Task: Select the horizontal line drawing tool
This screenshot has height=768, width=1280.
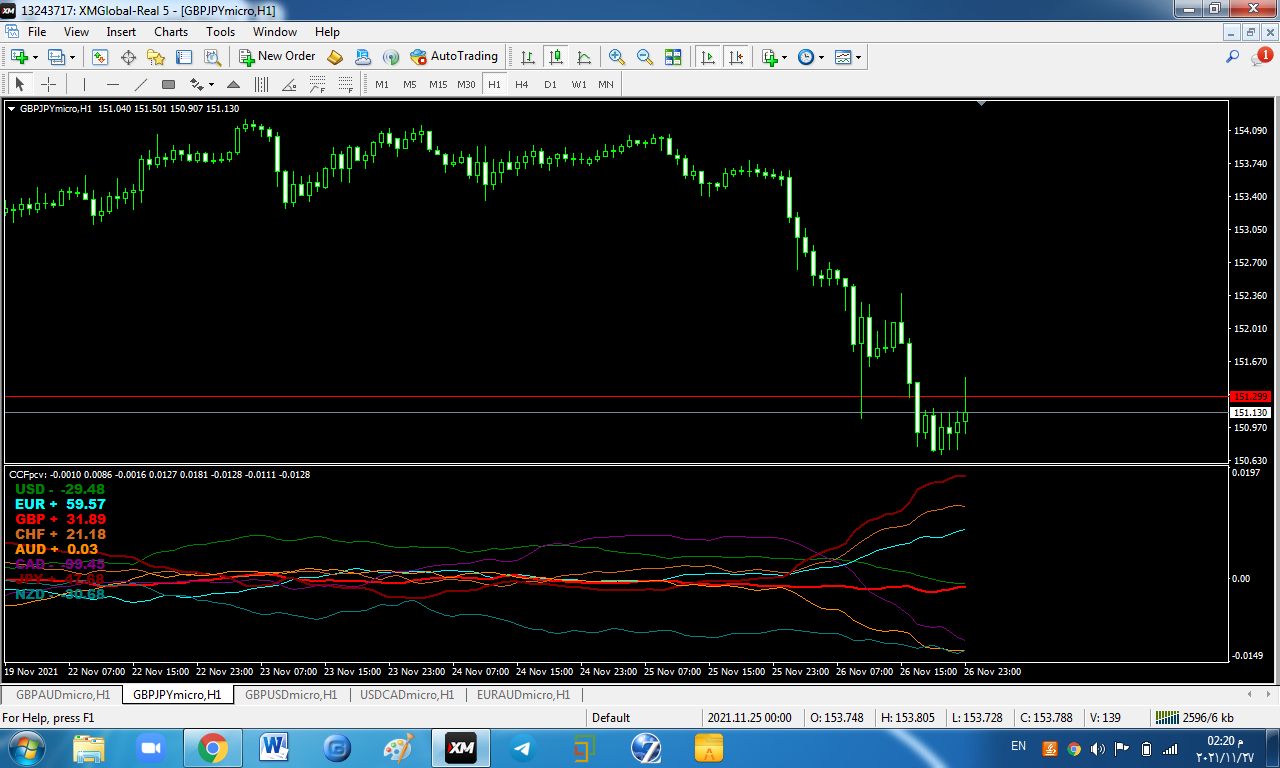Action: [x=113, y=85]
